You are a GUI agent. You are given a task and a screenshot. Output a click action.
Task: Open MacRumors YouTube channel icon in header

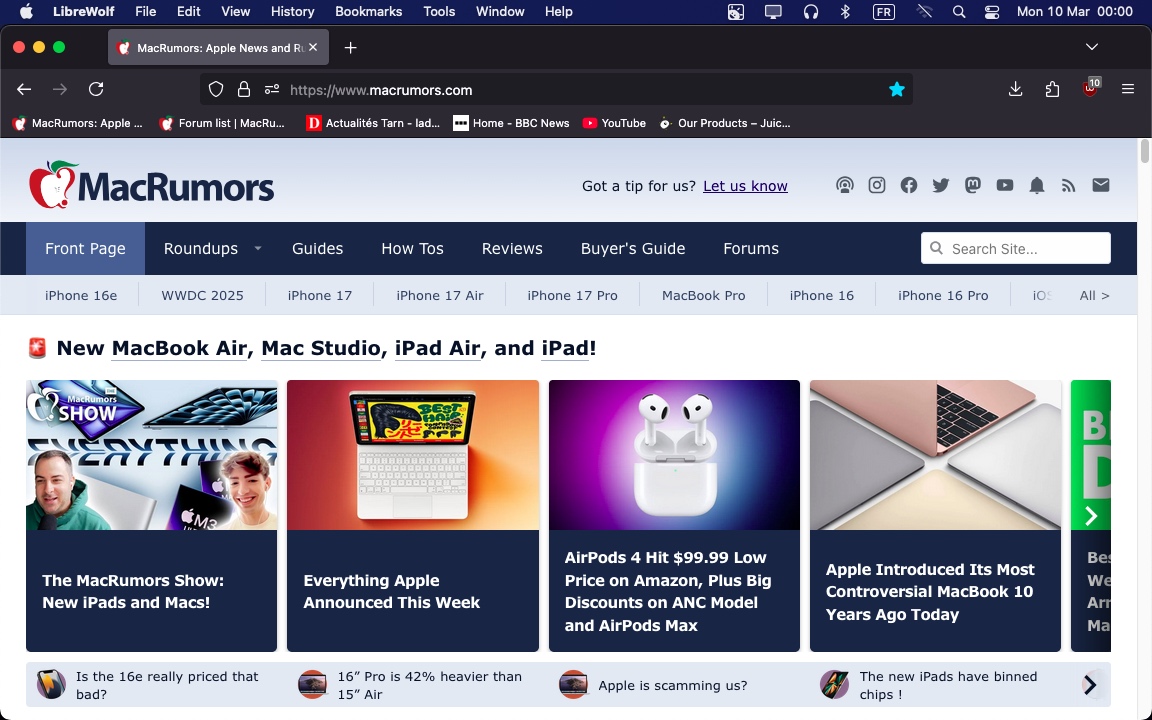[1004, 185]
